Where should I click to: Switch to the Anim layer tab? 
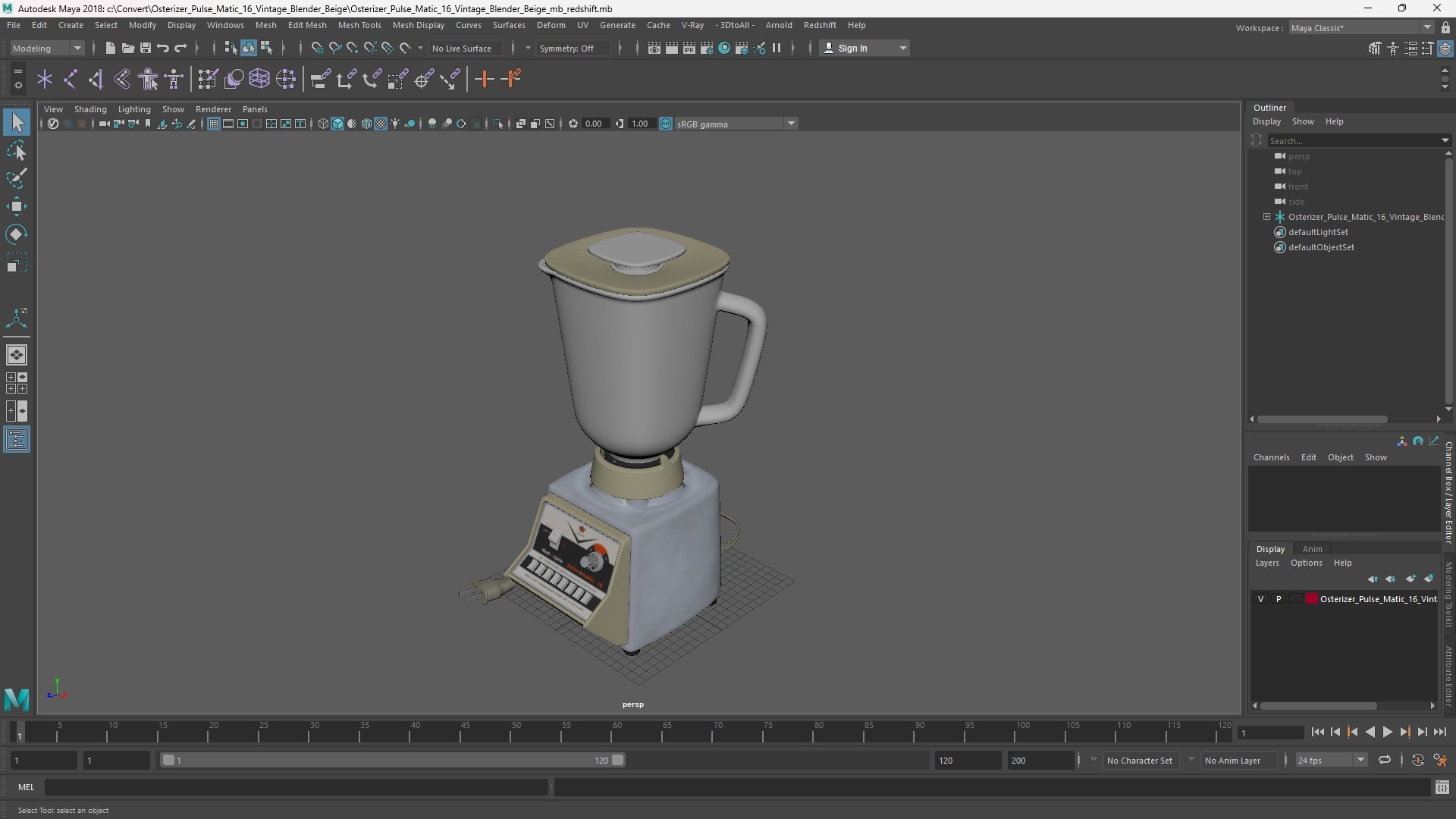click(x=1312, y=549)
